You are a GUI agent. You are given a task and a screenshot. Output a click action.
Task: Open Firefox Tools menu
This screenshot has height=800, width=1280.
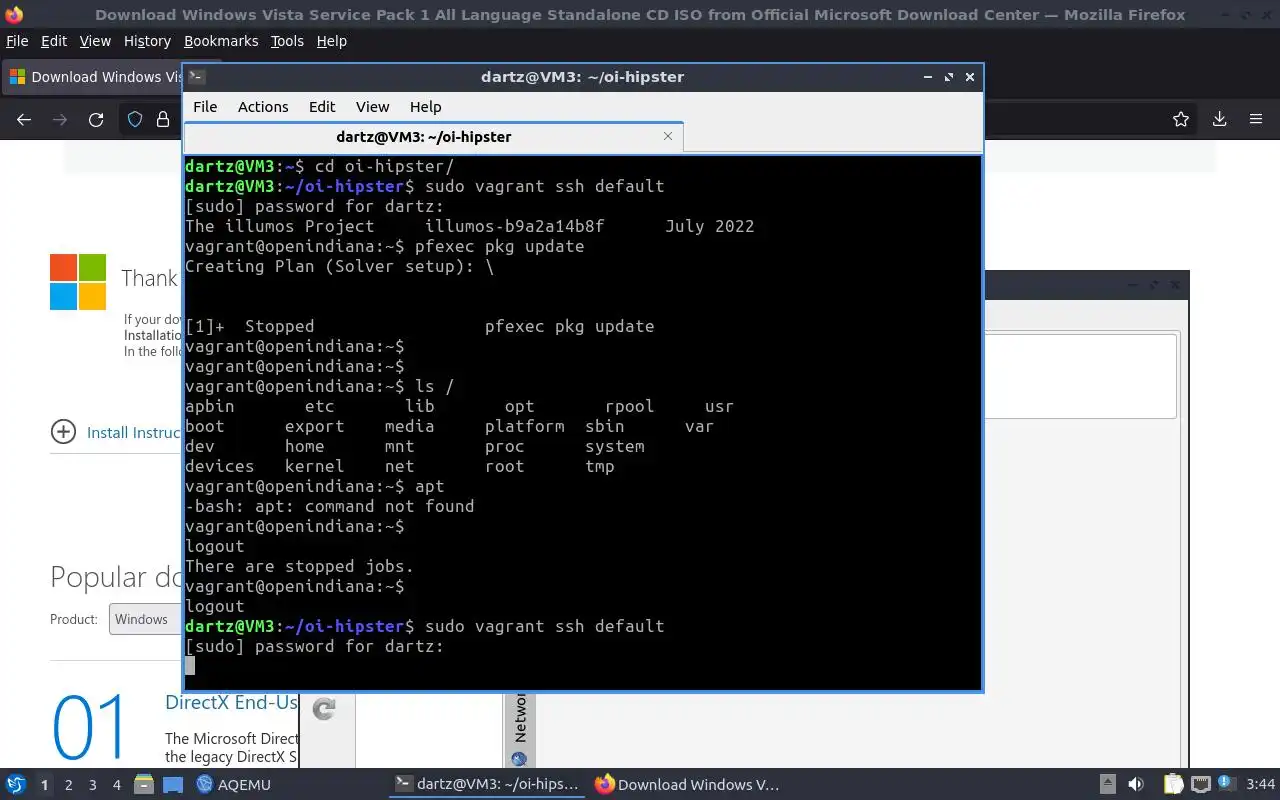point(287,40)
